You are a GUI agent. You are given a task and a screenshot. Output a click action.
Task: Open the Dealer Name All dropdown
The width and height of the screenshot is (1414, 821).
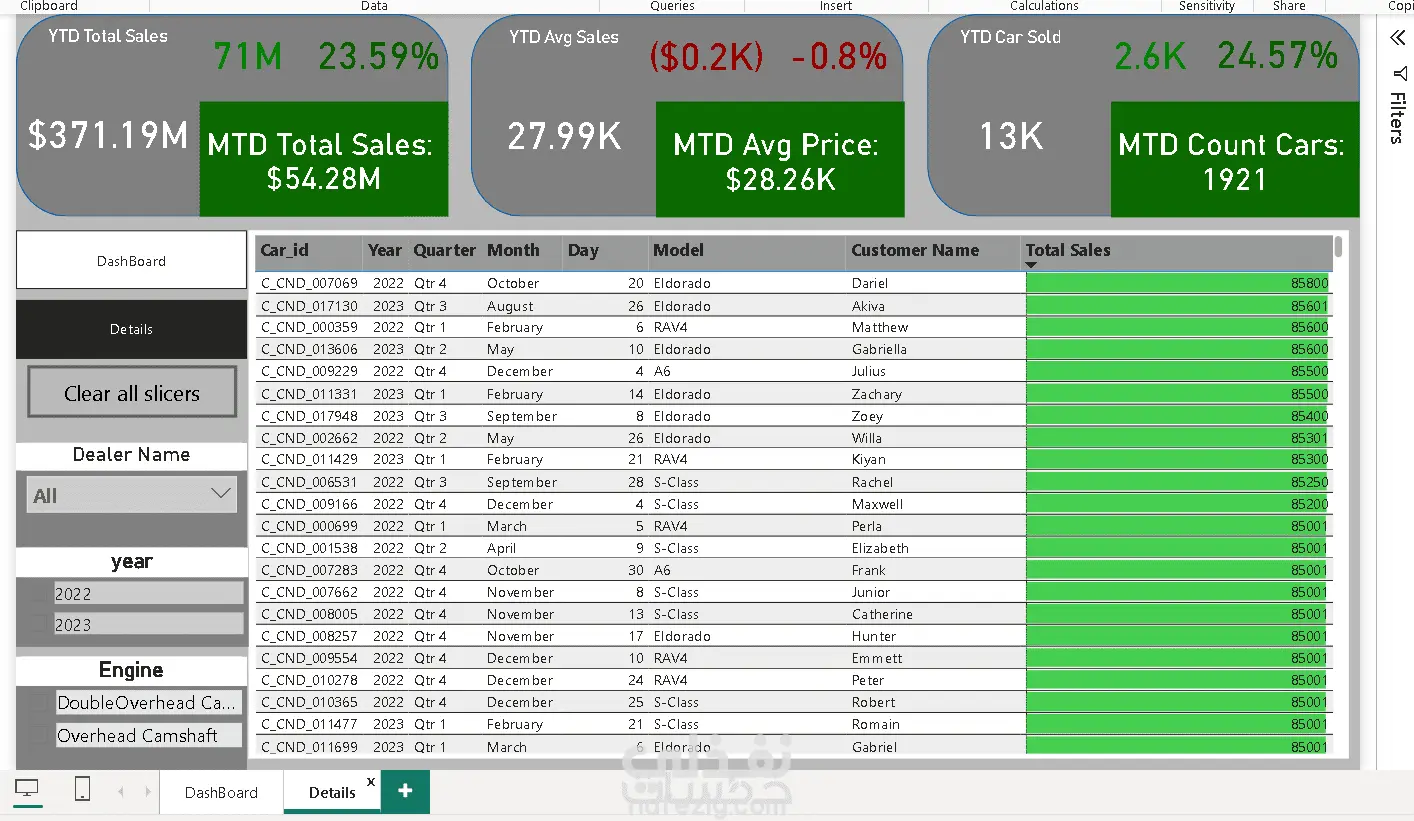132,495
